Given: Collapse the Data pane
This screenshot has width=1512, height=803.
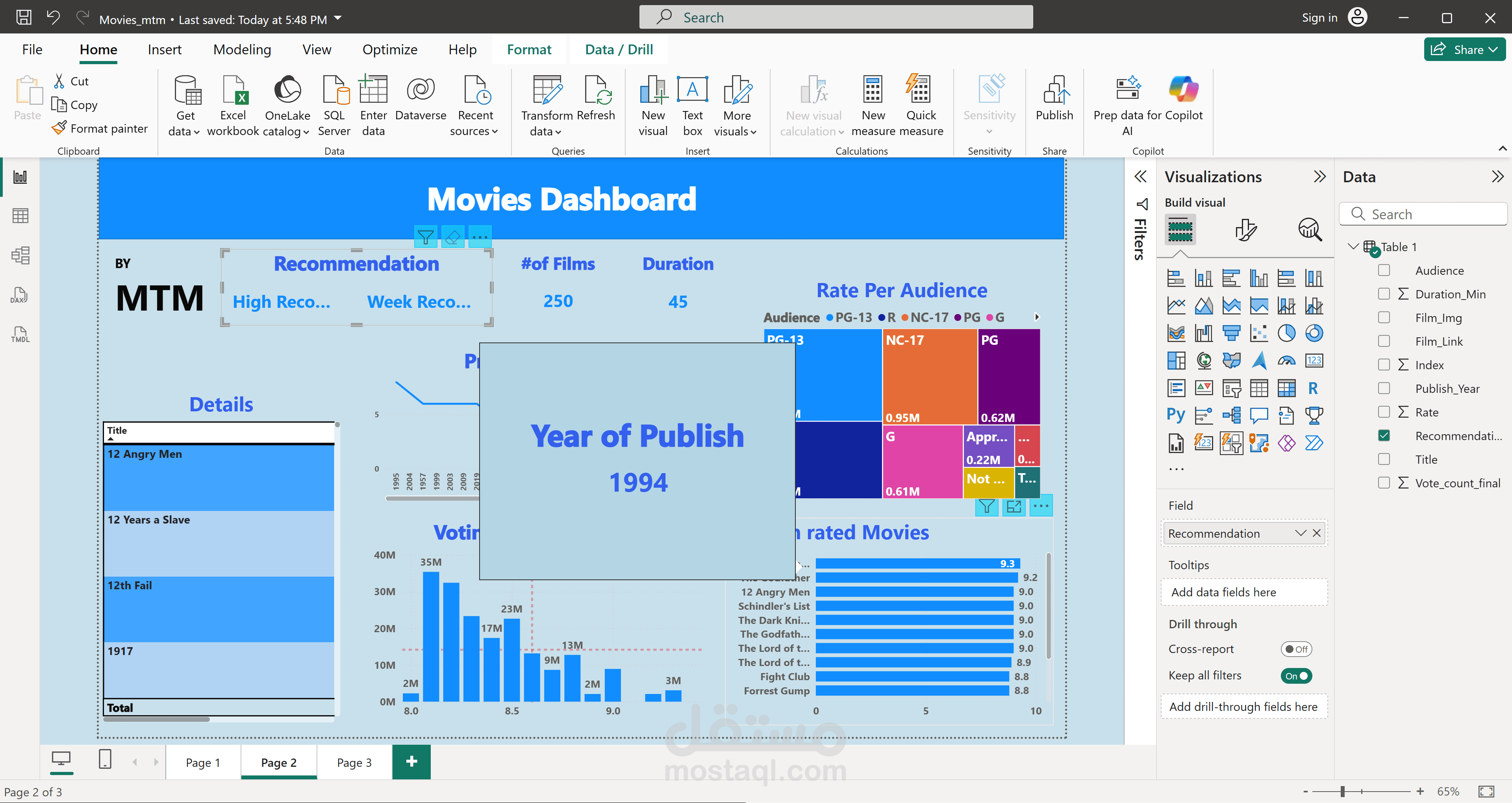Looking at the screenshot, I should coord(1497,177).
